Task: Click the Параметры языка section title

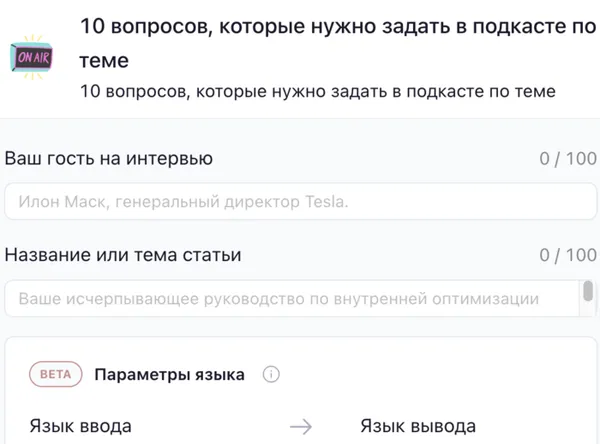Action: pos(169,375)
